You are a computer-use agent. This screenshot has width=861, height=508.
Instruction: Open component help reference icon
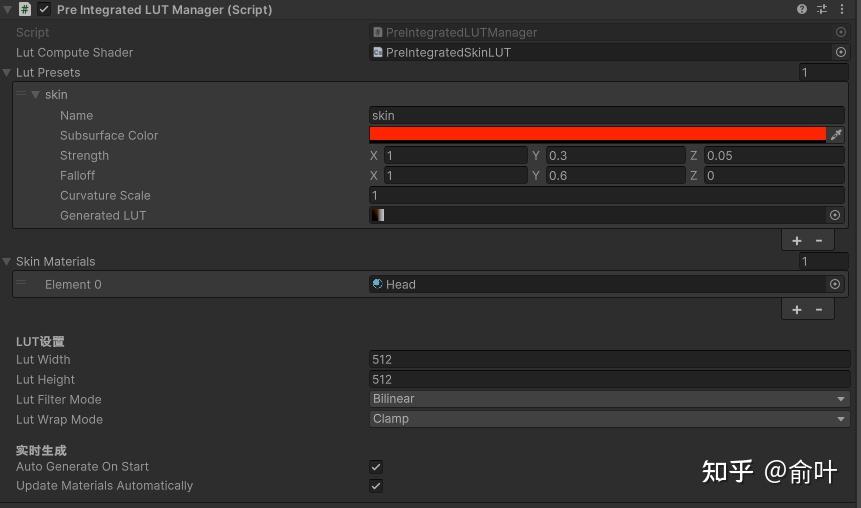[802, 9]
